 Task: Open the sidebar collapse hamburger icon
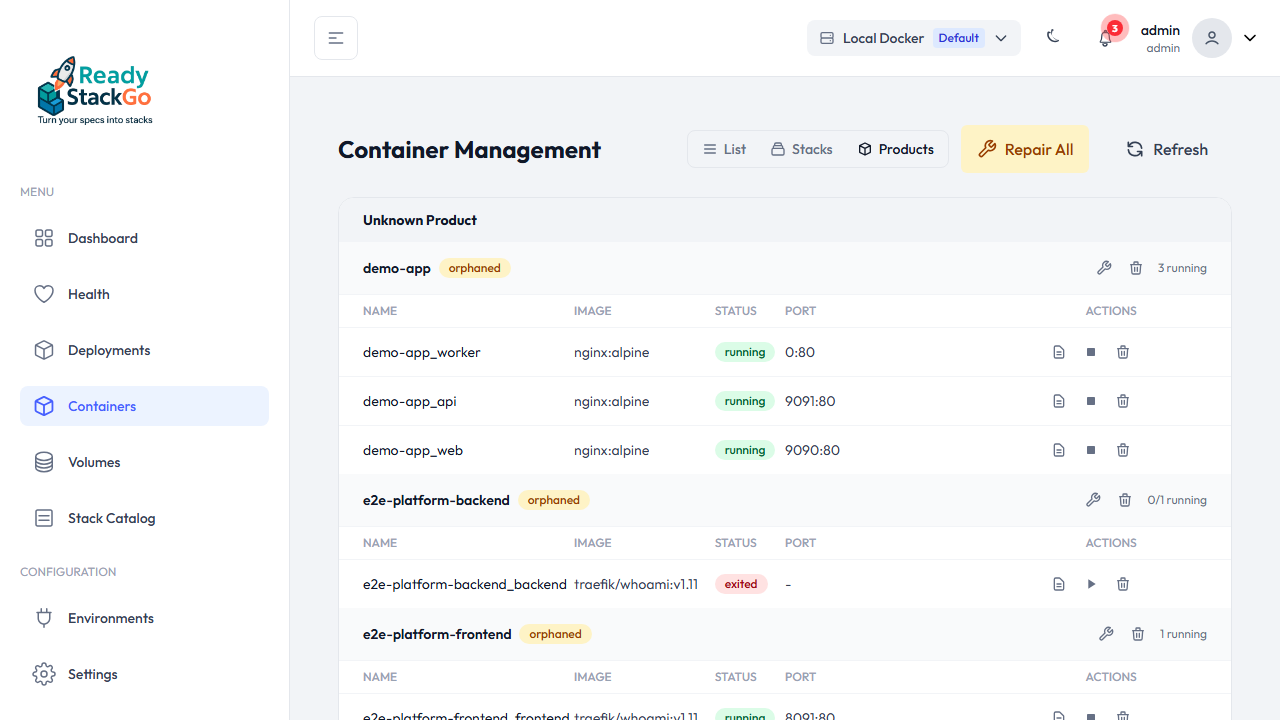[335, 37]
